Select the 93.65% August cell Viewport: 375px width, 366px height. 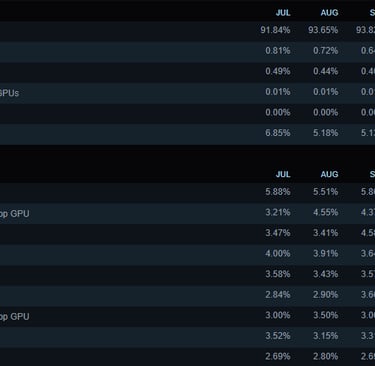[x=323, y=30]
